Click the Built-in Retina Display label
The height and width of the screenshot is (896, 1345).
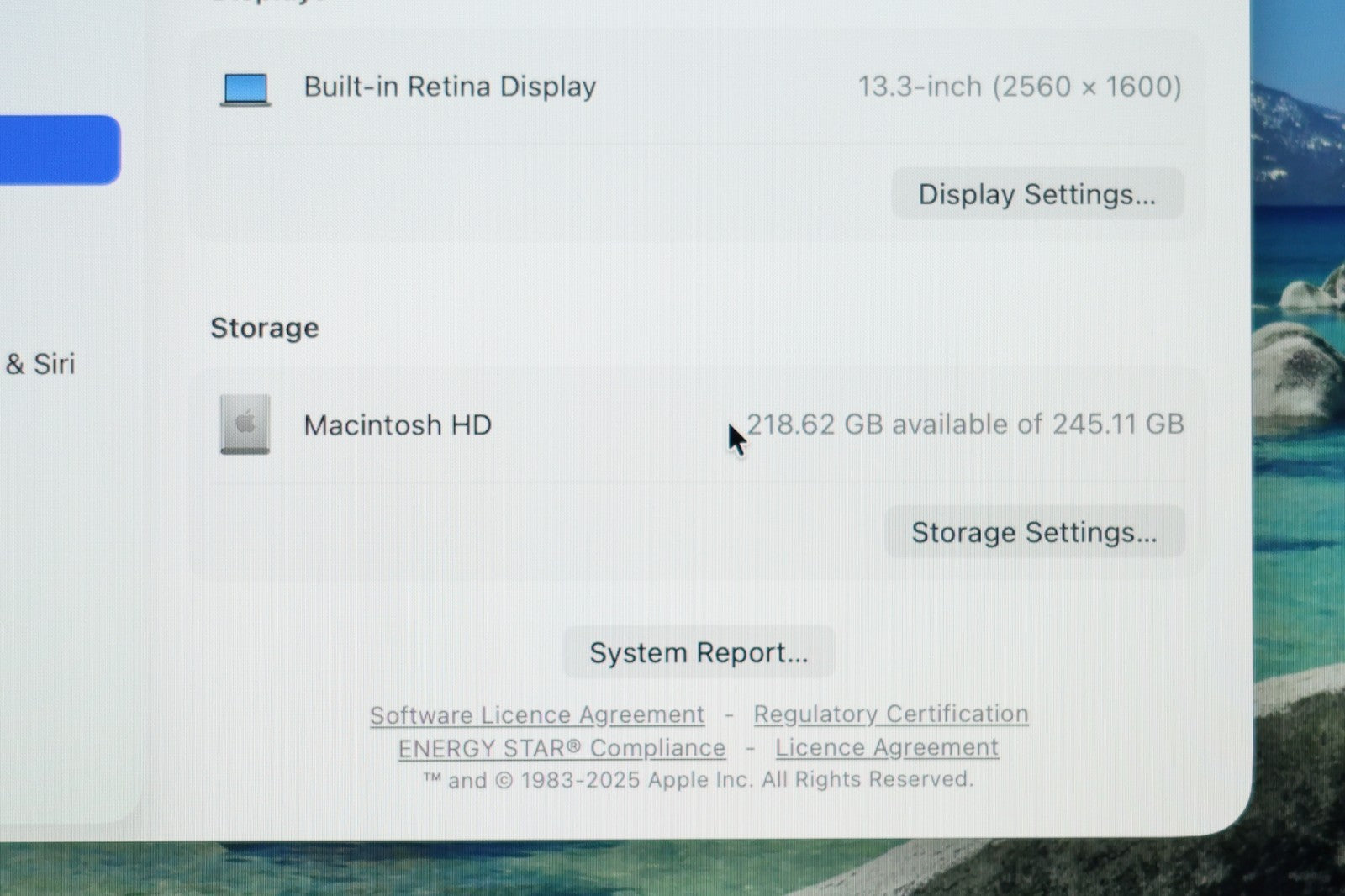coord(450,87)
